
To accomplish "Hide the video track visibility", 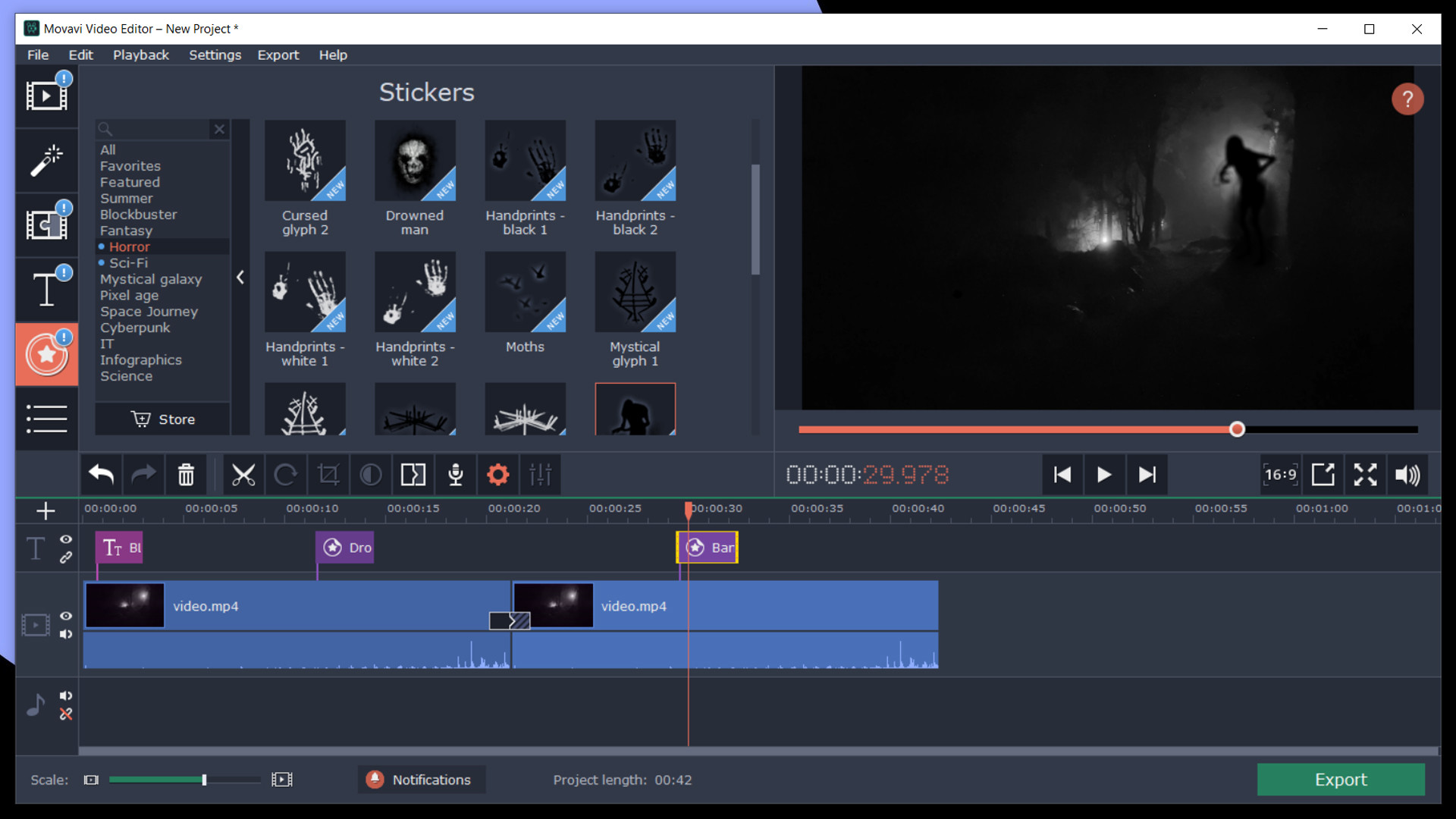I will coord(66,616).
